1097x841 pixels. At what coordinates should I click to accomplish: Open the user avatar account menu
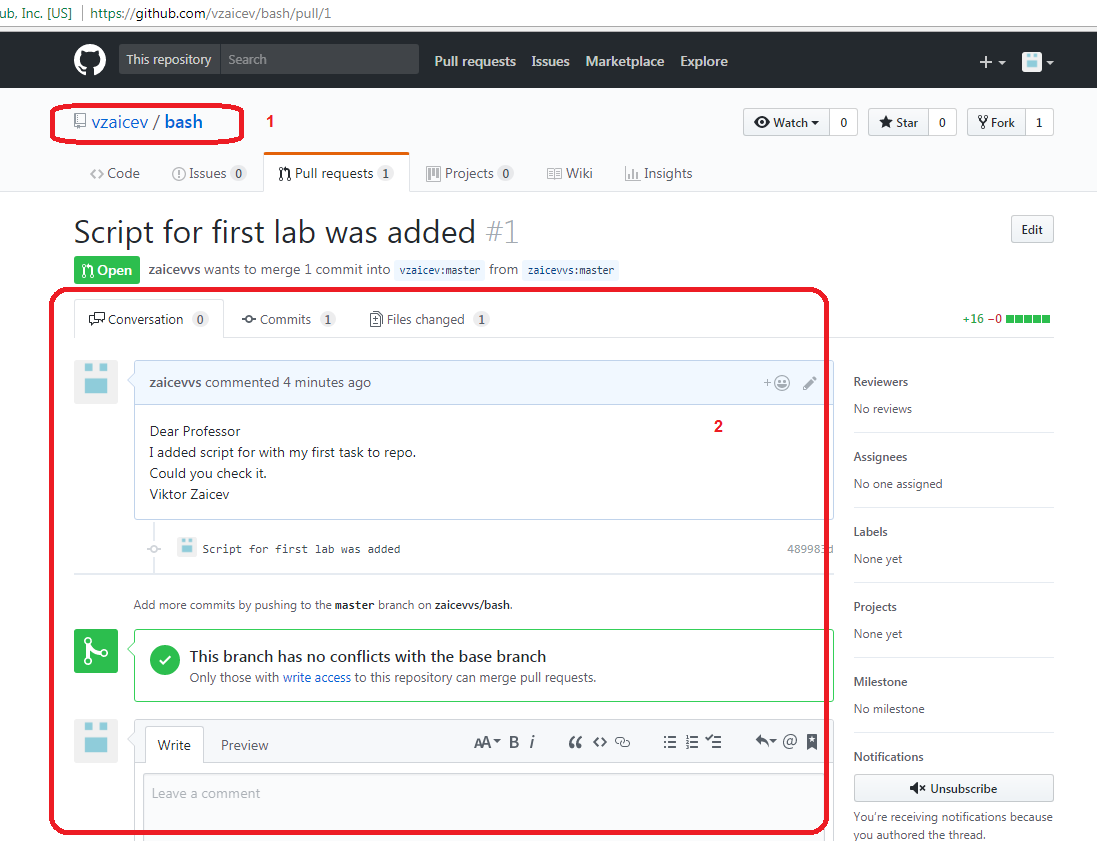tap(1038, 62)
